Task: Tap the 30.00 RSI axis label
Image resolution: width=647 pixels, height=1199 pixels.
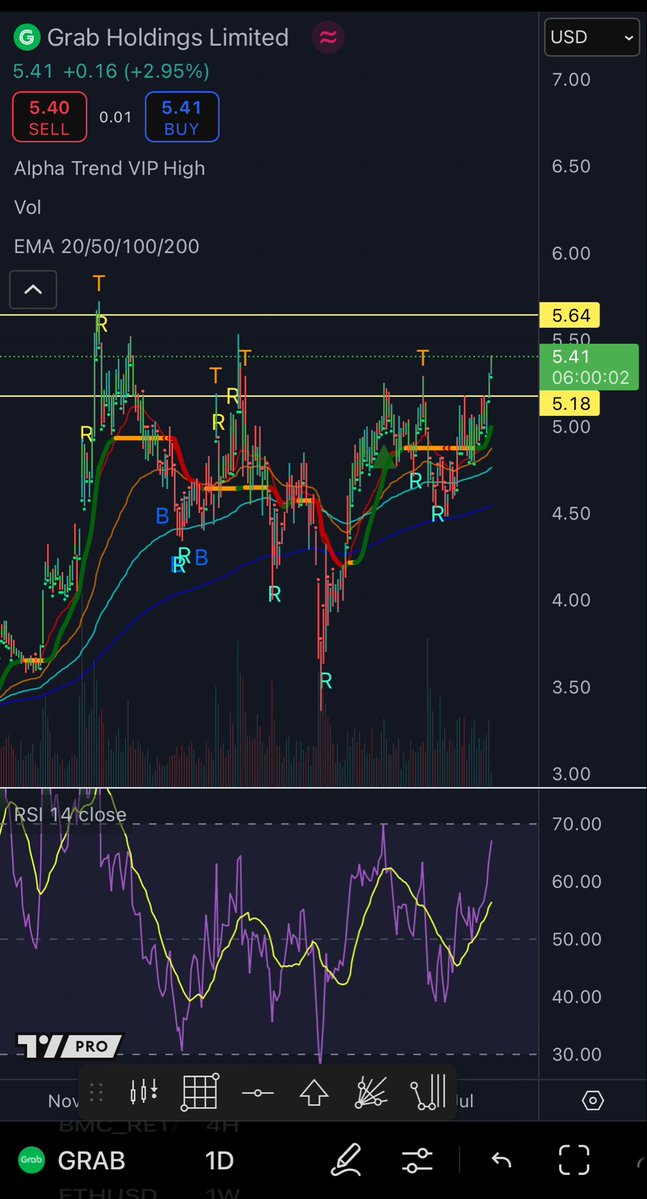Action: point(576,1054)
